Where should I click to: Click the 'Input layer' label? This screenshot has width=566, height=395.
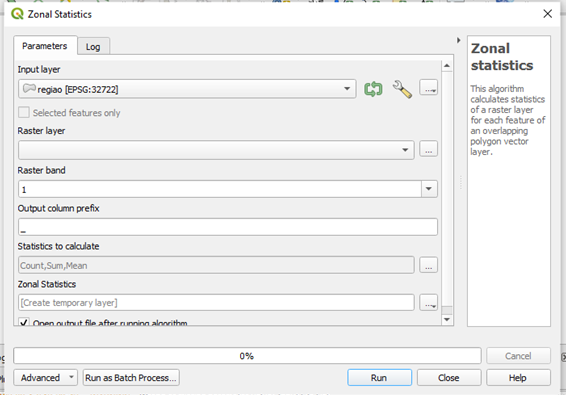(39, 69)
